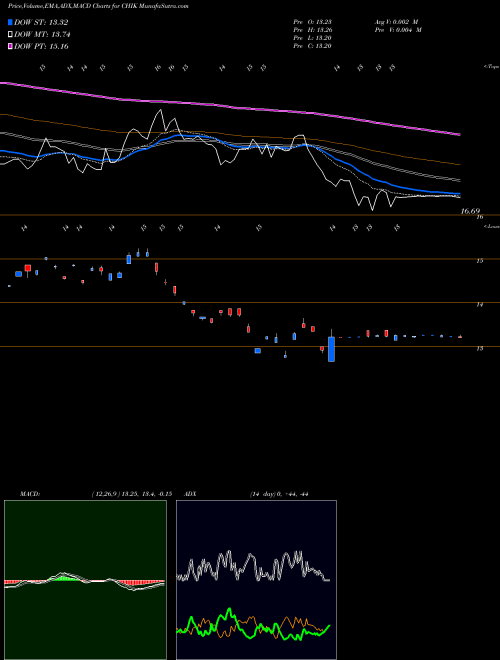This screenshot has height=660, width=500.
Task: Click the magenta DOW PT legend swatch
Action: 10,46
